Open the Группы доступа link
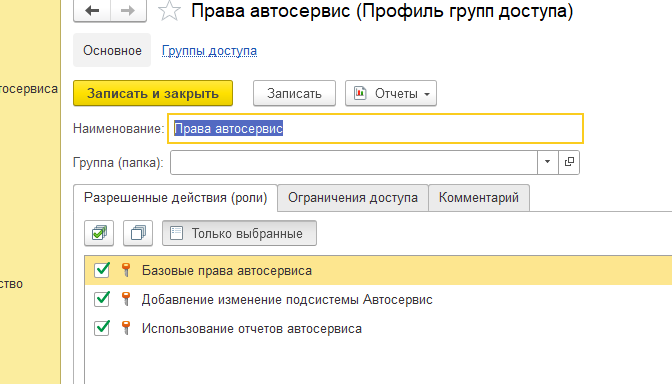672x384 pixels. tap(209, 51)
